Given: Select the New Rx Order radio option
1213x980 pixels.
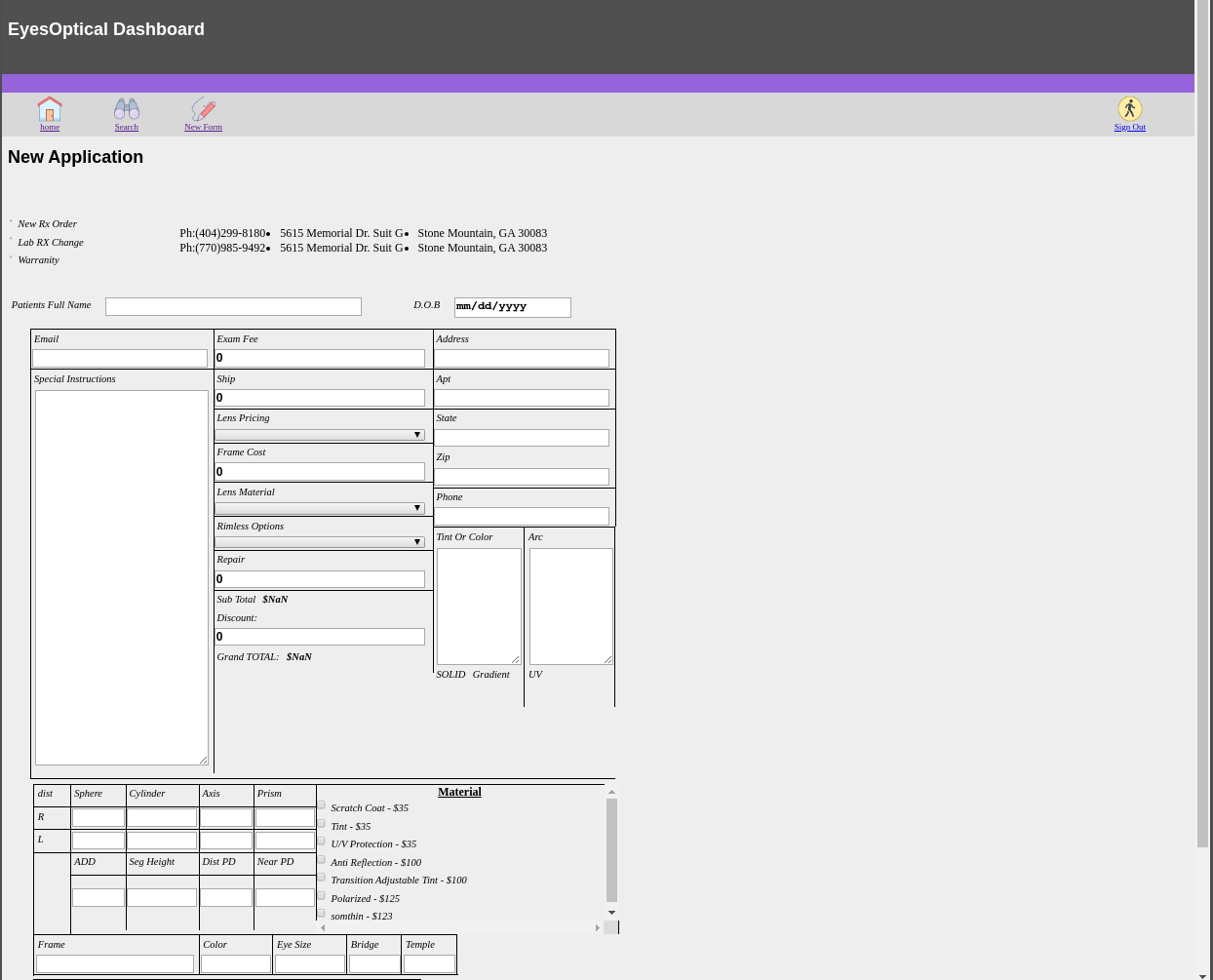Looking at the screenshot, I should (x=12, y=222).
